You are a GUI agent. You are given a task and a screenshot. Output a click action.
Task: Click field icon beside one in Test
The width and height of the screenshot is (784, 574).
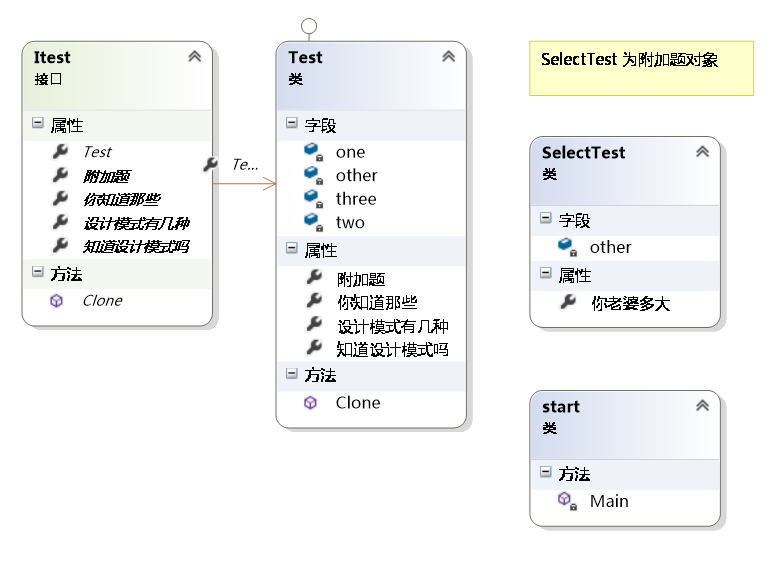coord(314,152)
